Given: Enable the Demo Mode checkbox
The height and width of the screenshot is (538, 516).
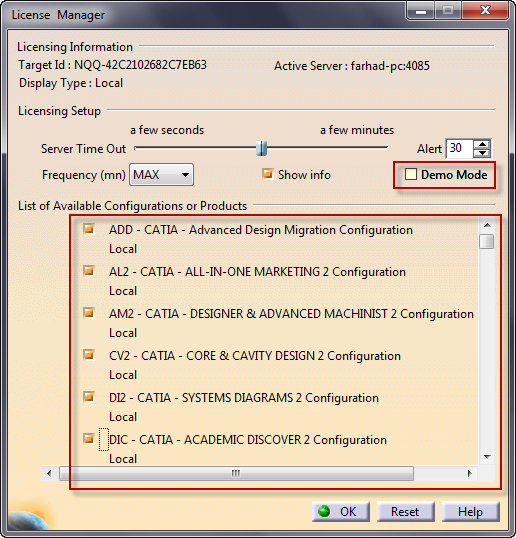Looking at the screenshot, I should pos(411,174).
